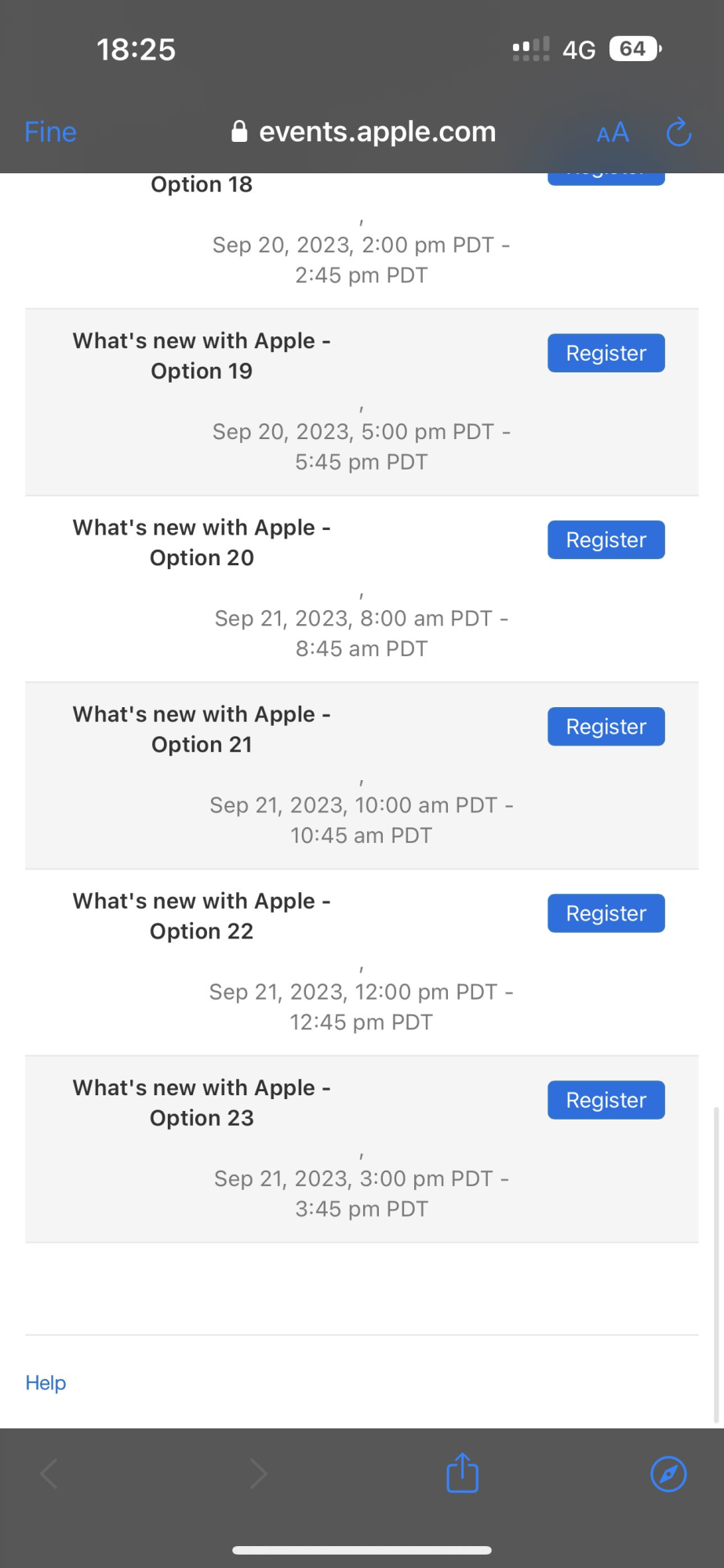Open in Safari compass icon
The width and height of the screenshot is (724, 1568).
668,1474
